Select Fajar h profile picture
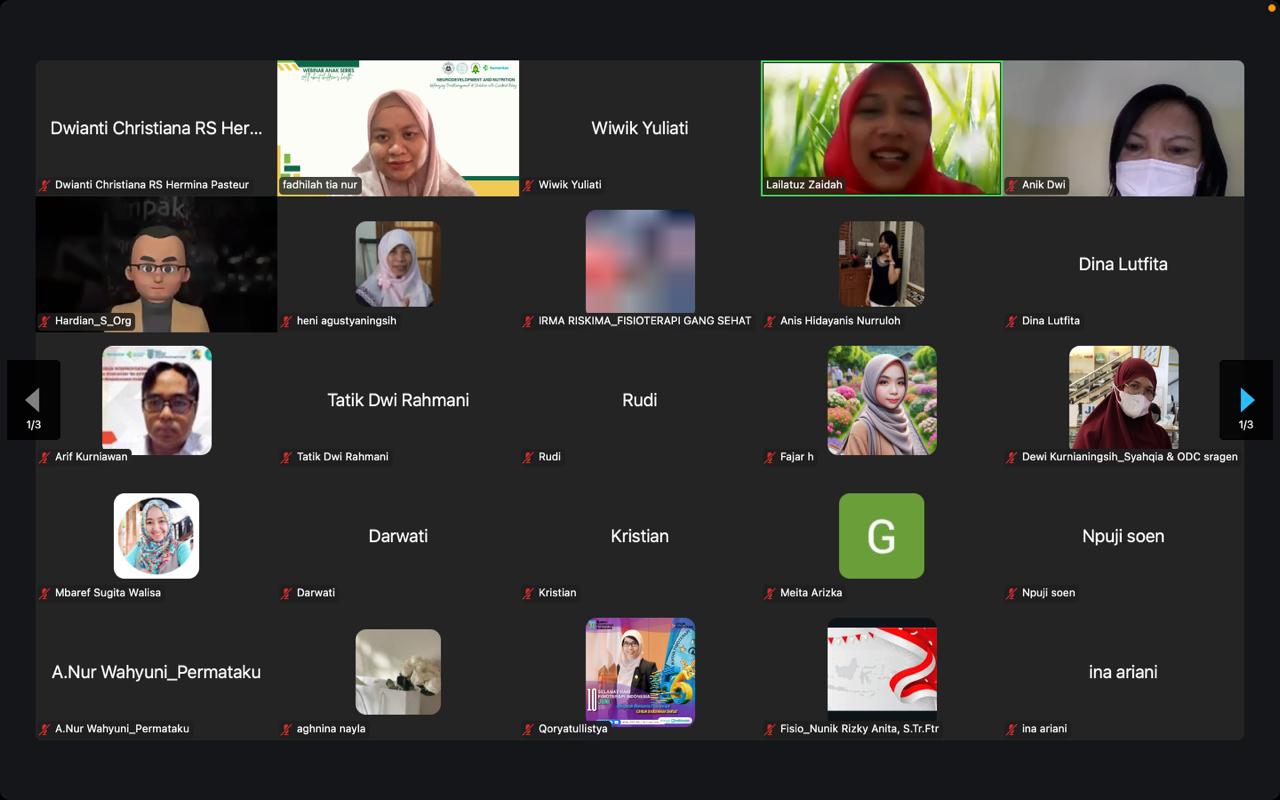 pos(881,400)
